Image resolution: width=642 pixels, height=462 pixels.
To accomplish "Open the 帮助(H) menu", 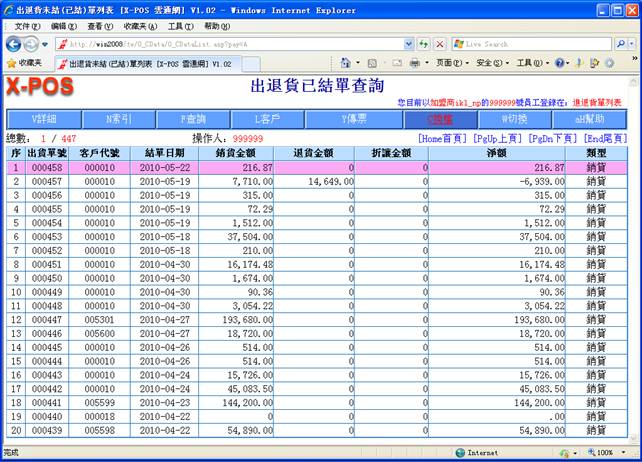I will [x=216, y=25].
